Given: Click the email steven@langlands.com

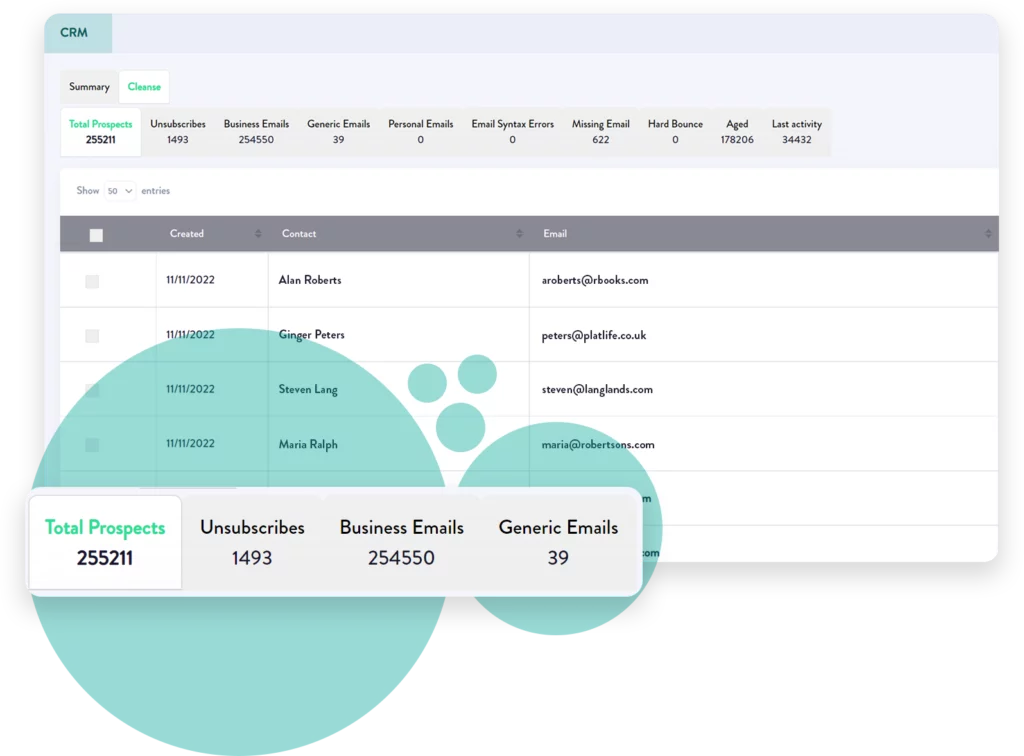Looking at the screenshot, I should coord(597,390).
